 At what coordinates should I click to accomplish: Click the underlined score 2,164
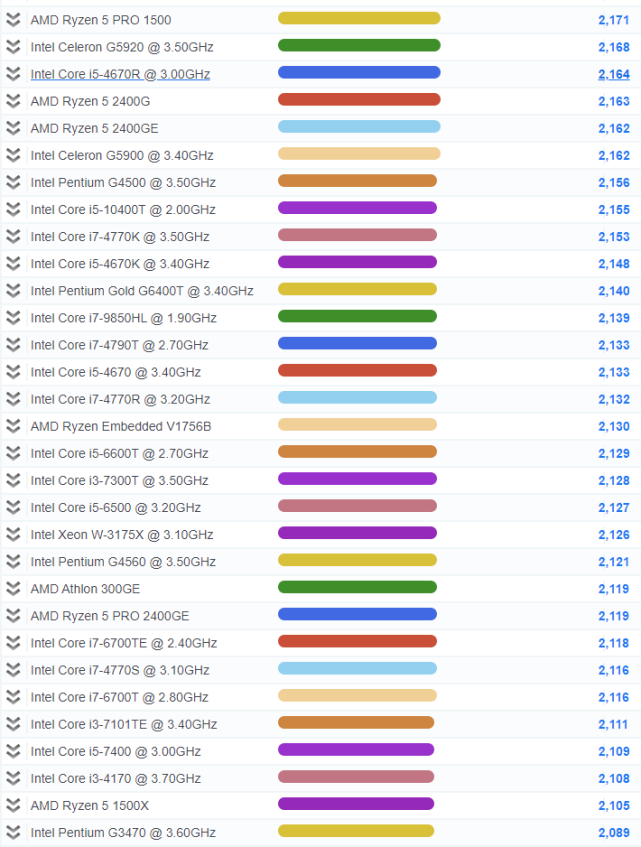[613, 74]
